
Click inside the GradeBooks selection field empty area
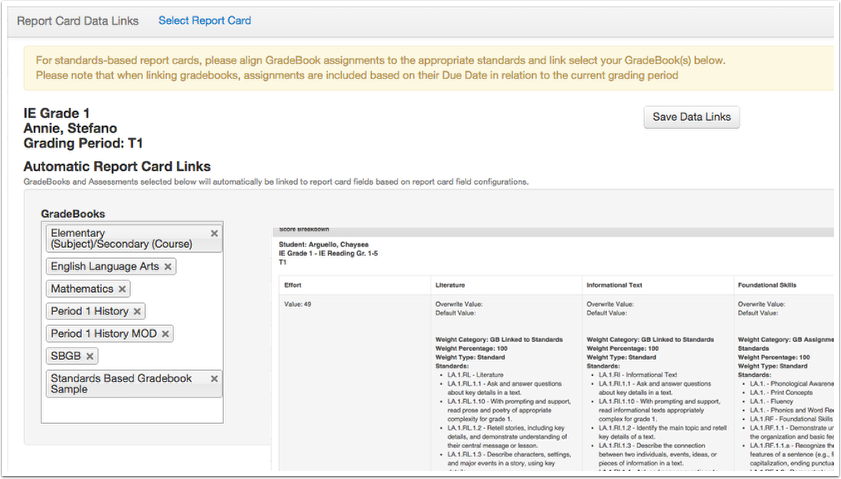pos(132,411)
